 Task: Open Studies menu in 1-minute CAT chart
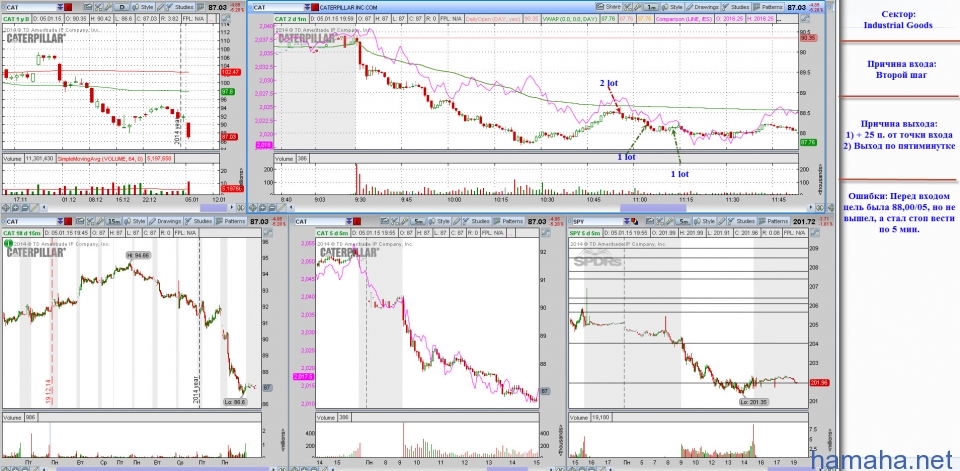[735, 7]
